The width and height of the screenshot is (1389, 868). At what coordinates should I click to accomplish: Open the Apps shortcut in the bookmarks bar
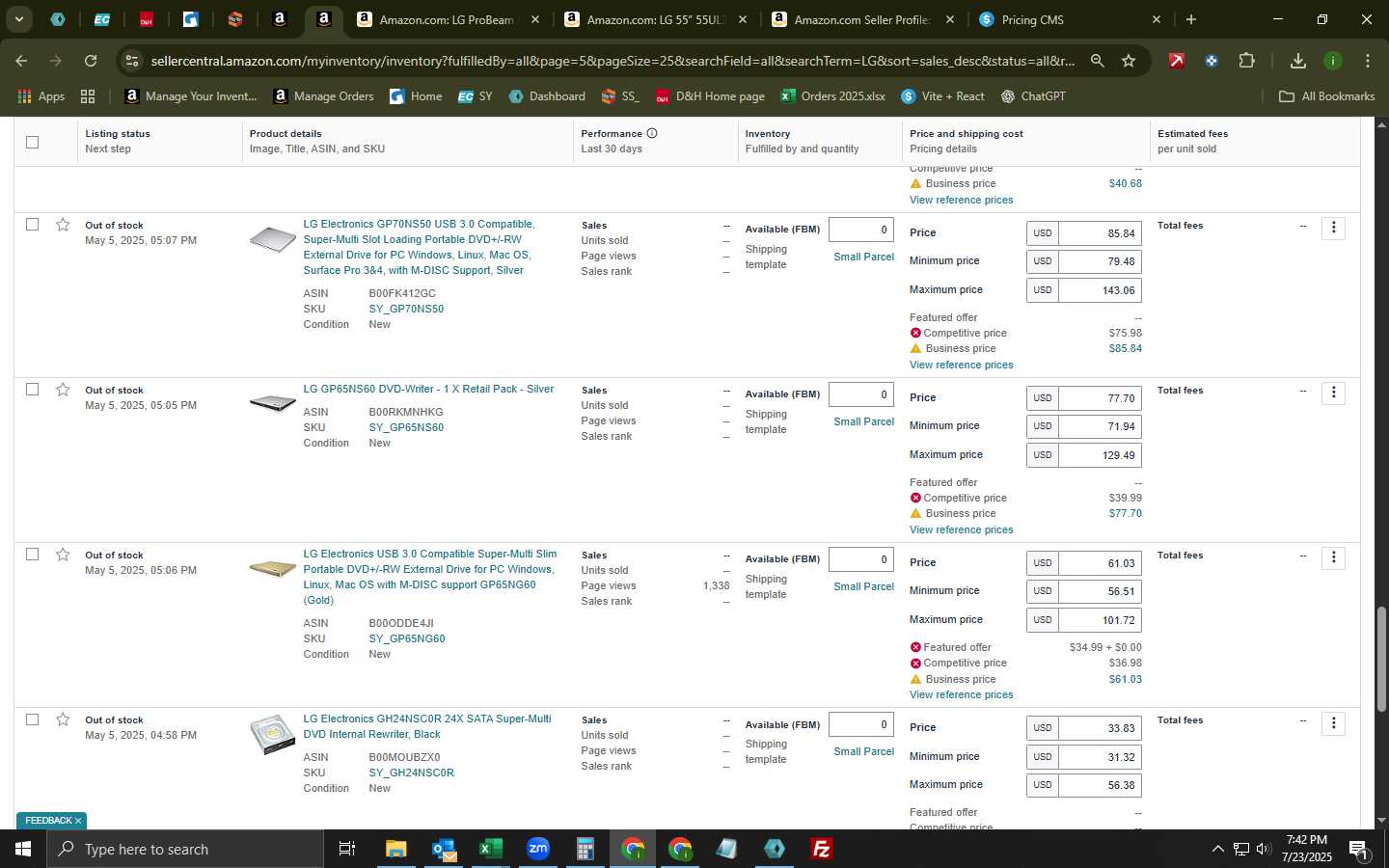click(41, 96)
